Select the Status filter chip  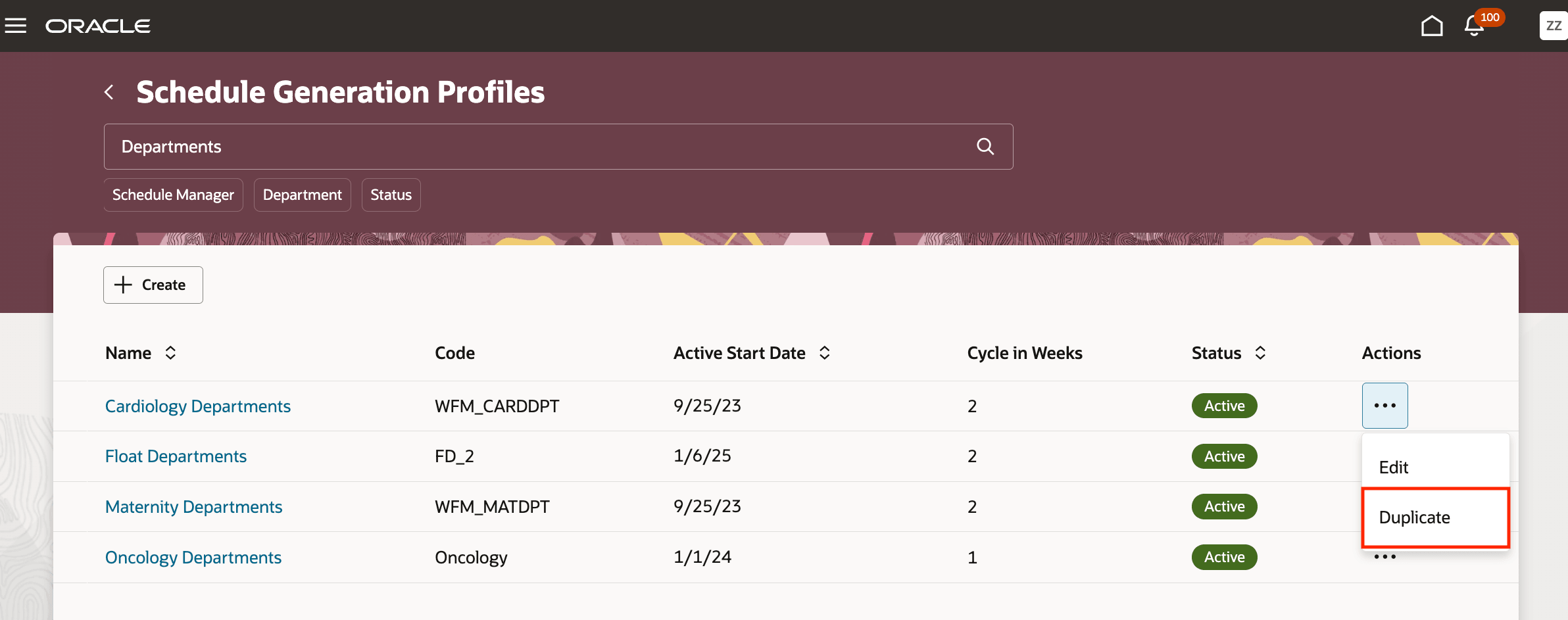(391, 195)
